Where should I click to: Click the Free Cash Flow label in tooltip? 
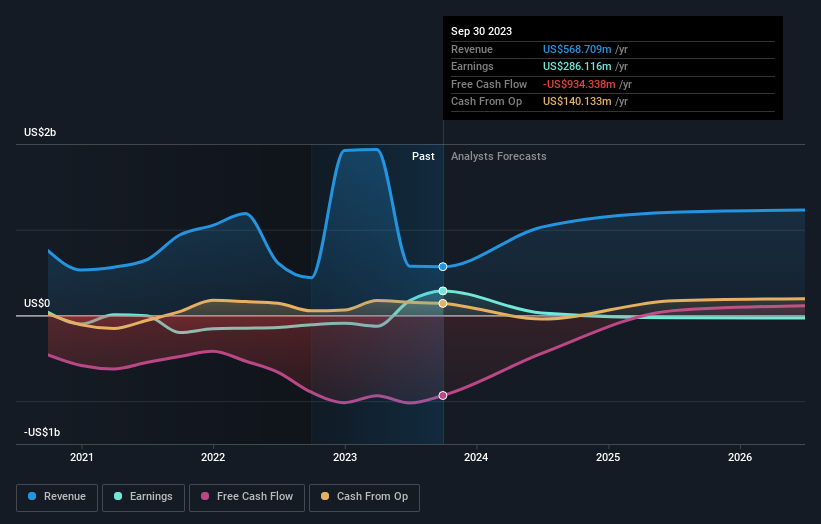[489, 84]
